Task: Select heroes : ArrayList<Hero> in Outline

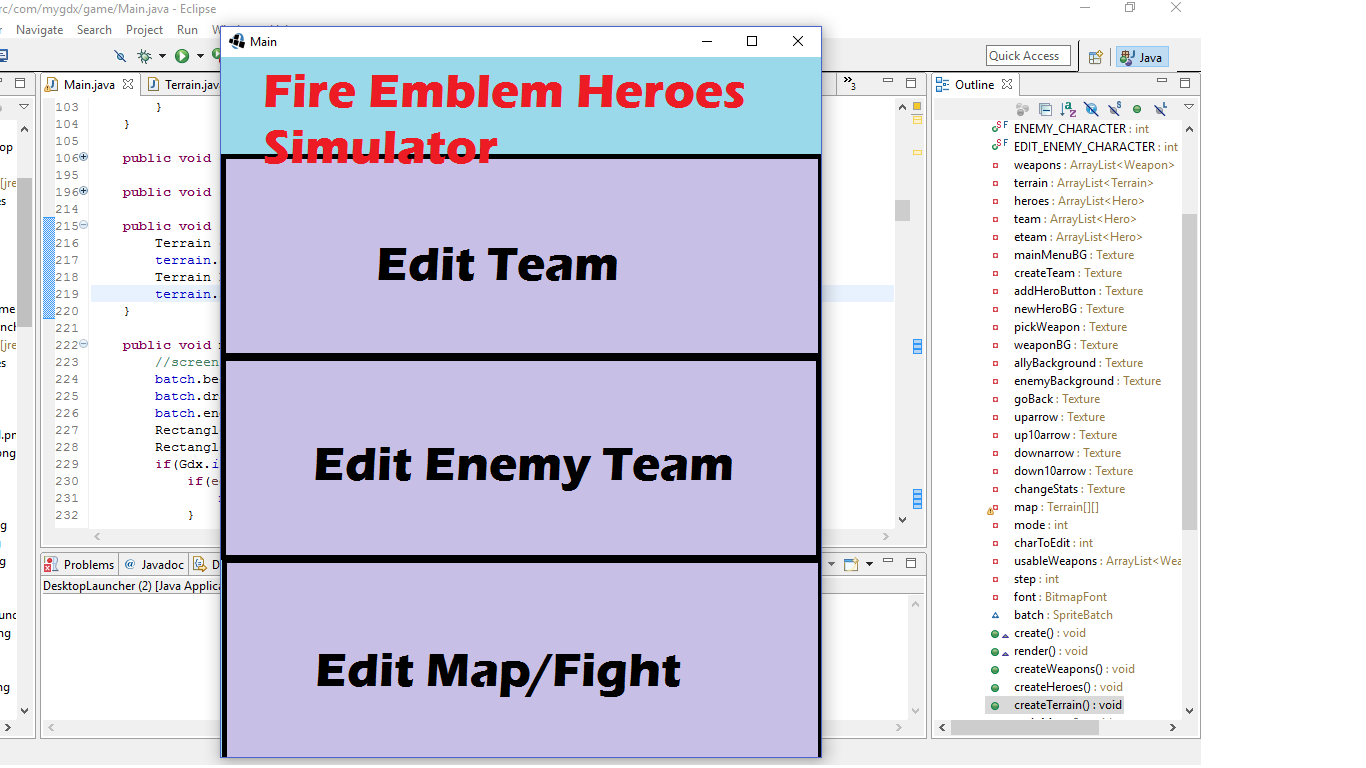Action: [x=1079, y=201]
